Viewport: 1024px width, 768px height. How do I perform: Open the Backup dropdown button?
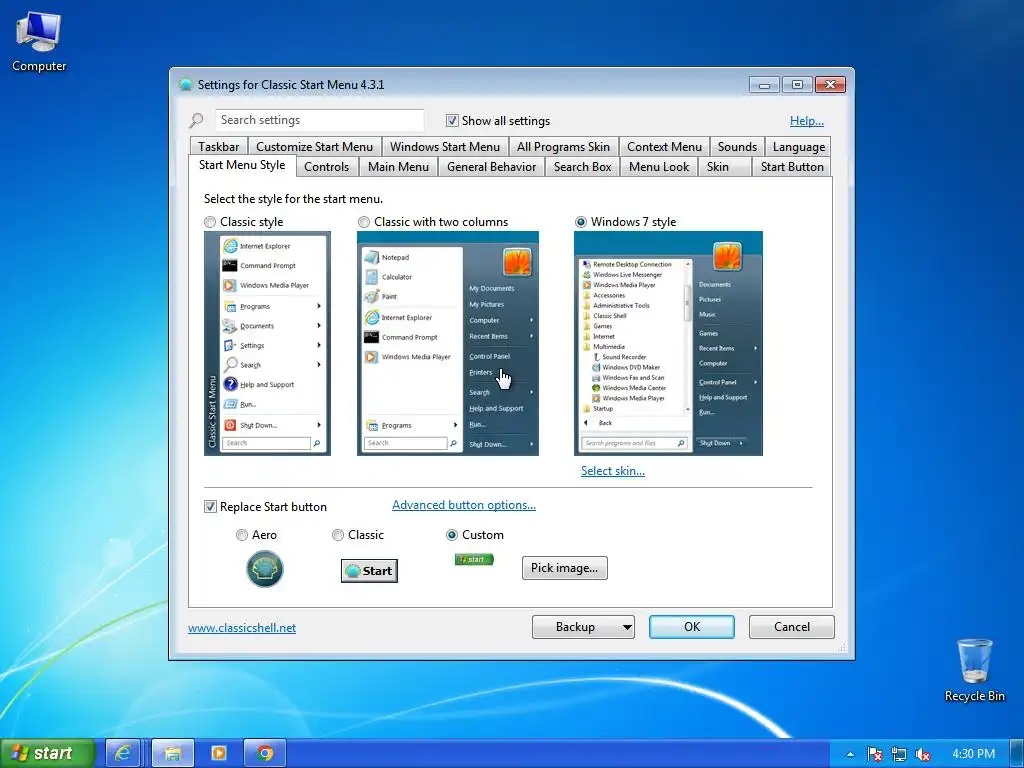pos(583,627)
